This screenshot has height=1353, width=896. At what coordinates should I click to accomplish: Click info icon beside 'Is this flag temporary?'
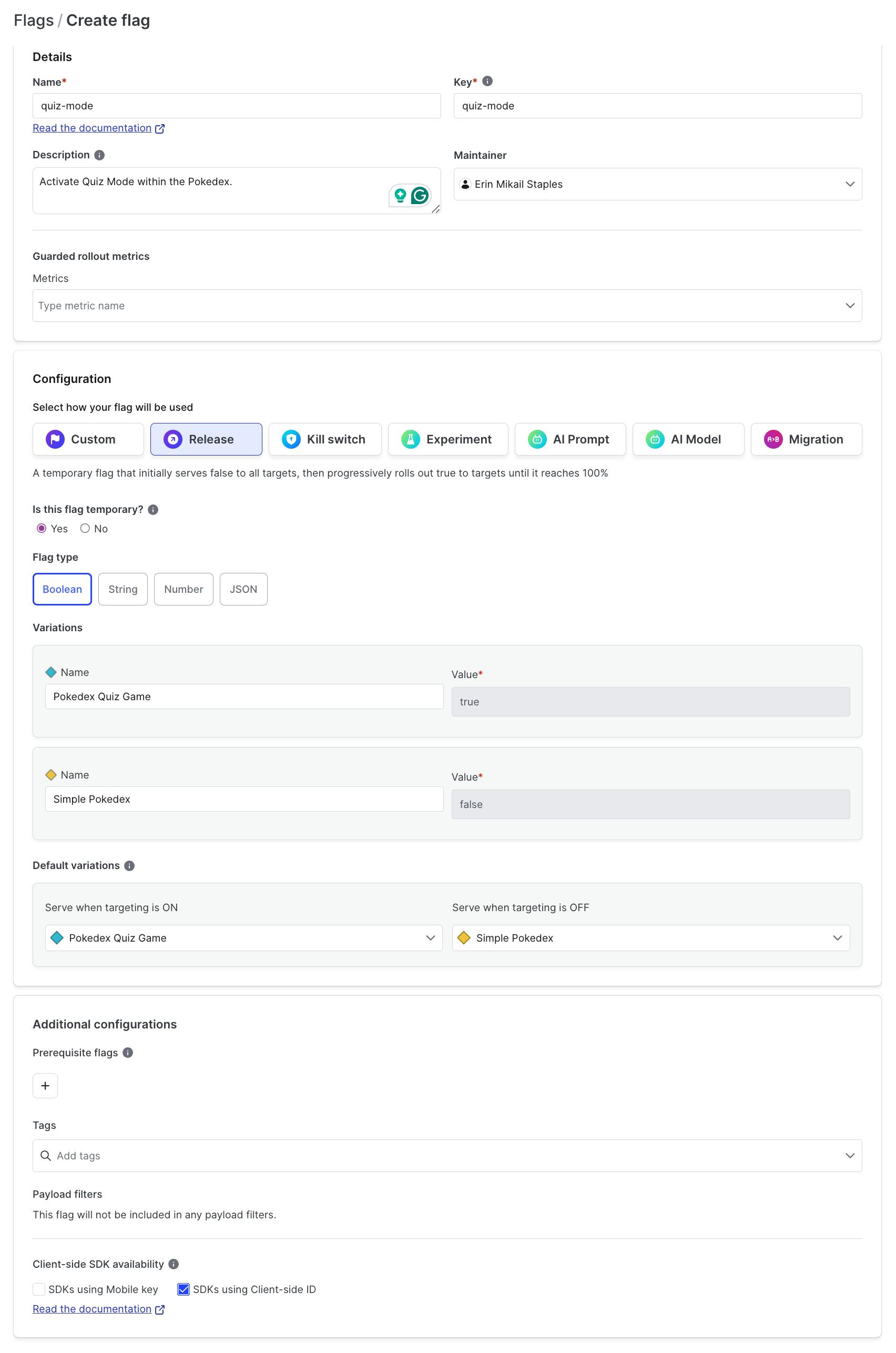coord(153,510)
